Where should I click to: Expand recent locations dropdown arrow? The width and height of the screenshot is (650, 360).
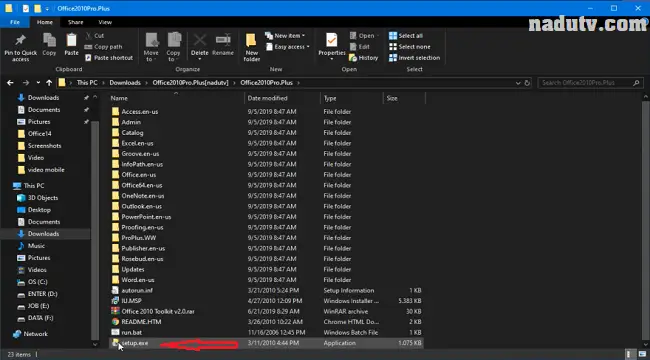[38, 83]
